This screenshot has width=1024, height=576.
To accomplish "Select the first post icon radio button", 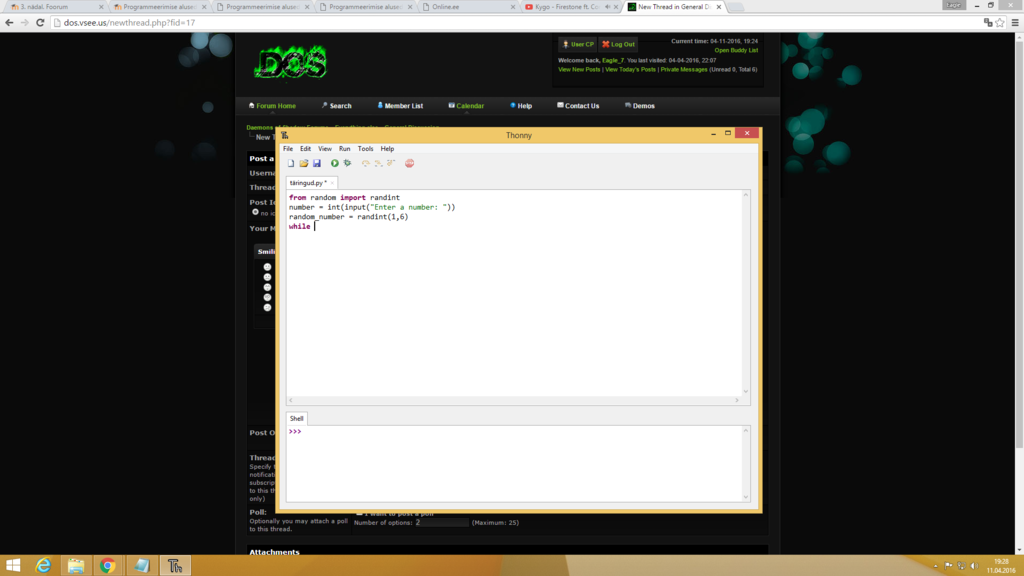I will pyautogui.click(x=255, y=212).
